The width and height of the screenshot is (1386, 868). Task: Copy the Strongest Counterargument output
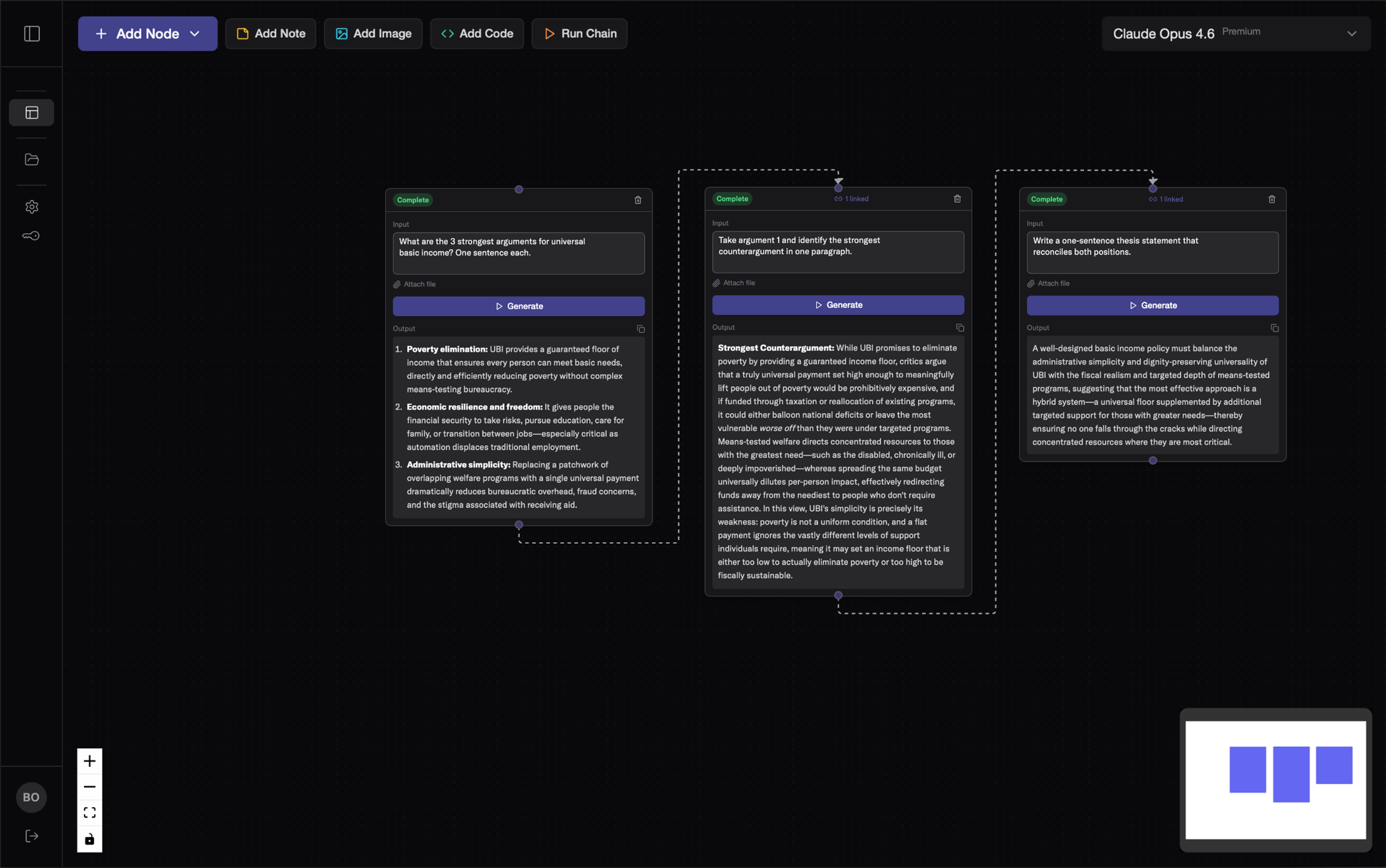(x=960, y=328)
